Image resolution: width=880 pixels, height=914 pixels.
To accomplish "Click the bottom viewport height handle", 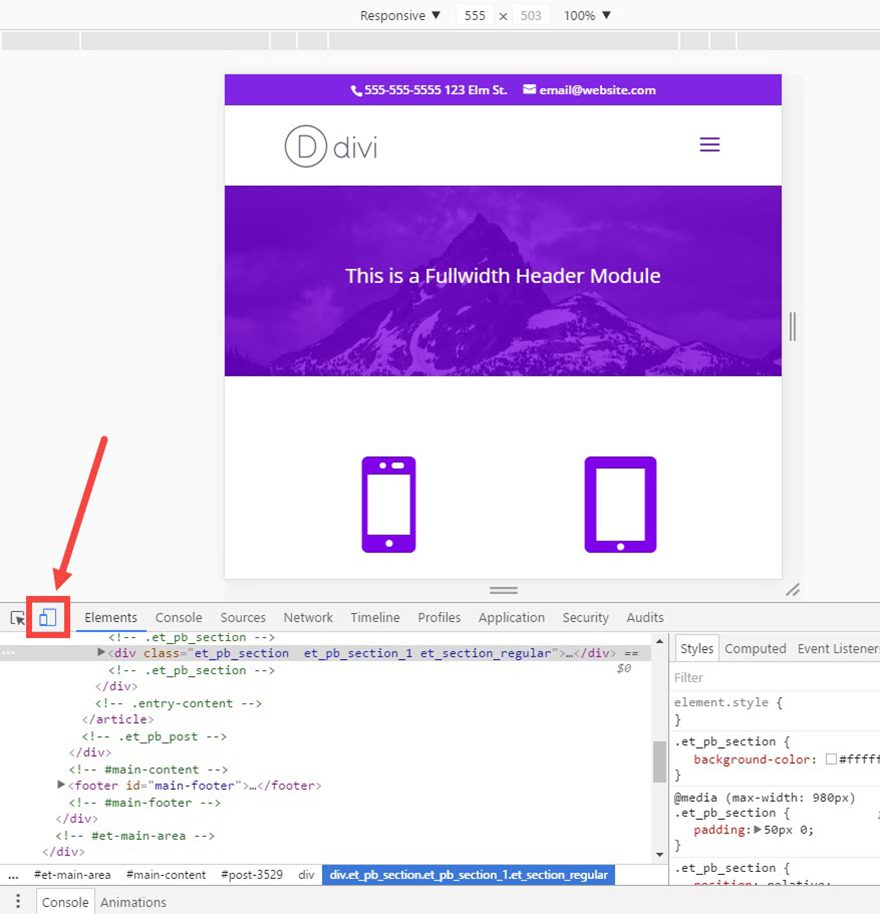I will (504, 590).
